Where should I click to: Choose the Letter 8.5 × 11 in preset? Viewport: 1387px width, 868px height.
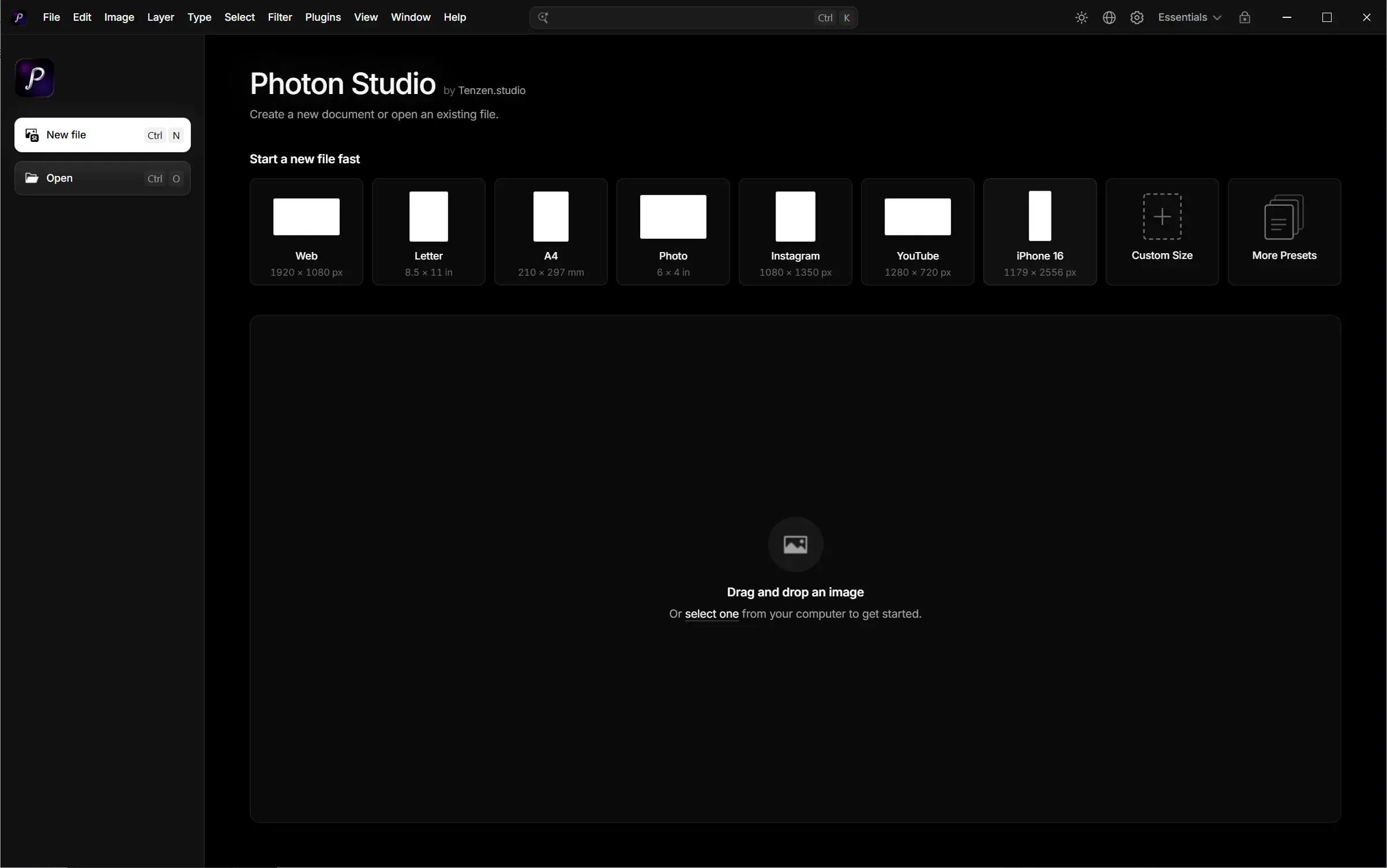(x=428, y=232)
